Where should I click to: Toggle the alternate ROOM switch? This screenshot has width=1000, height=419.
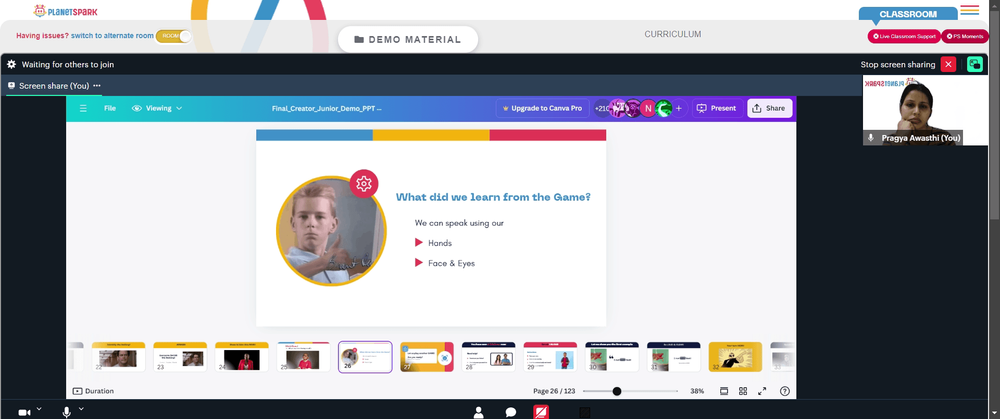point(173,36)
